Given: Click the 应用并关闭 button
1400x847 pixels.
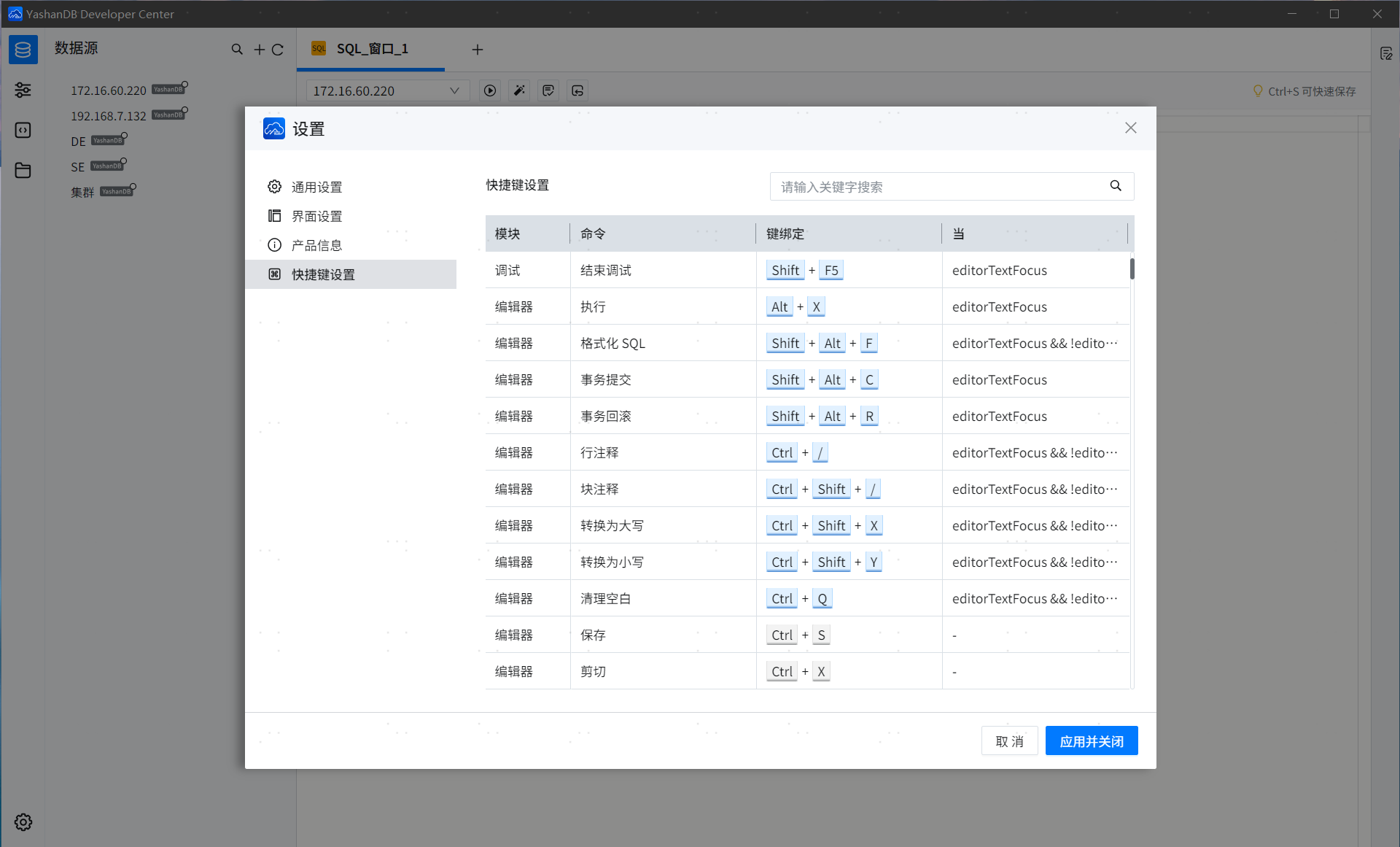Looking at the screenshot, I should point(1091,741).
